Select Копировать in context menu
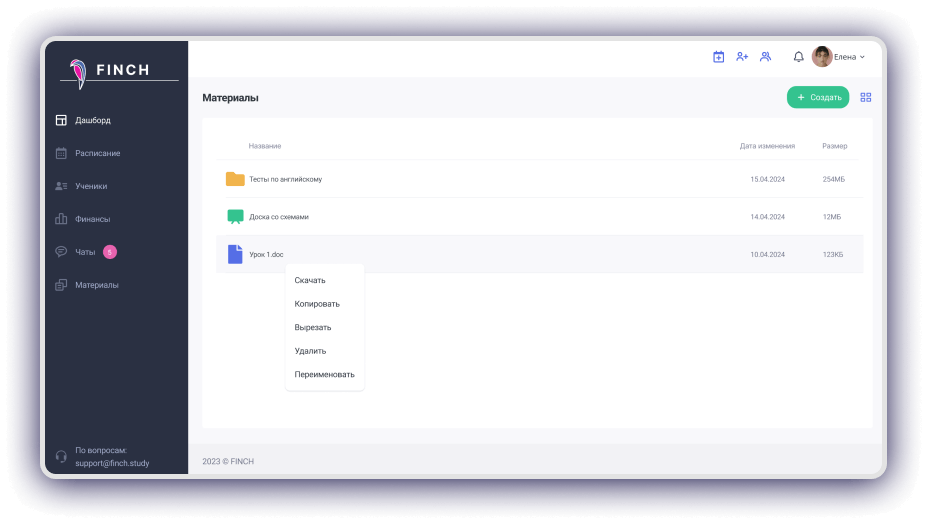 pyautogui.click(x=317, y=304)
